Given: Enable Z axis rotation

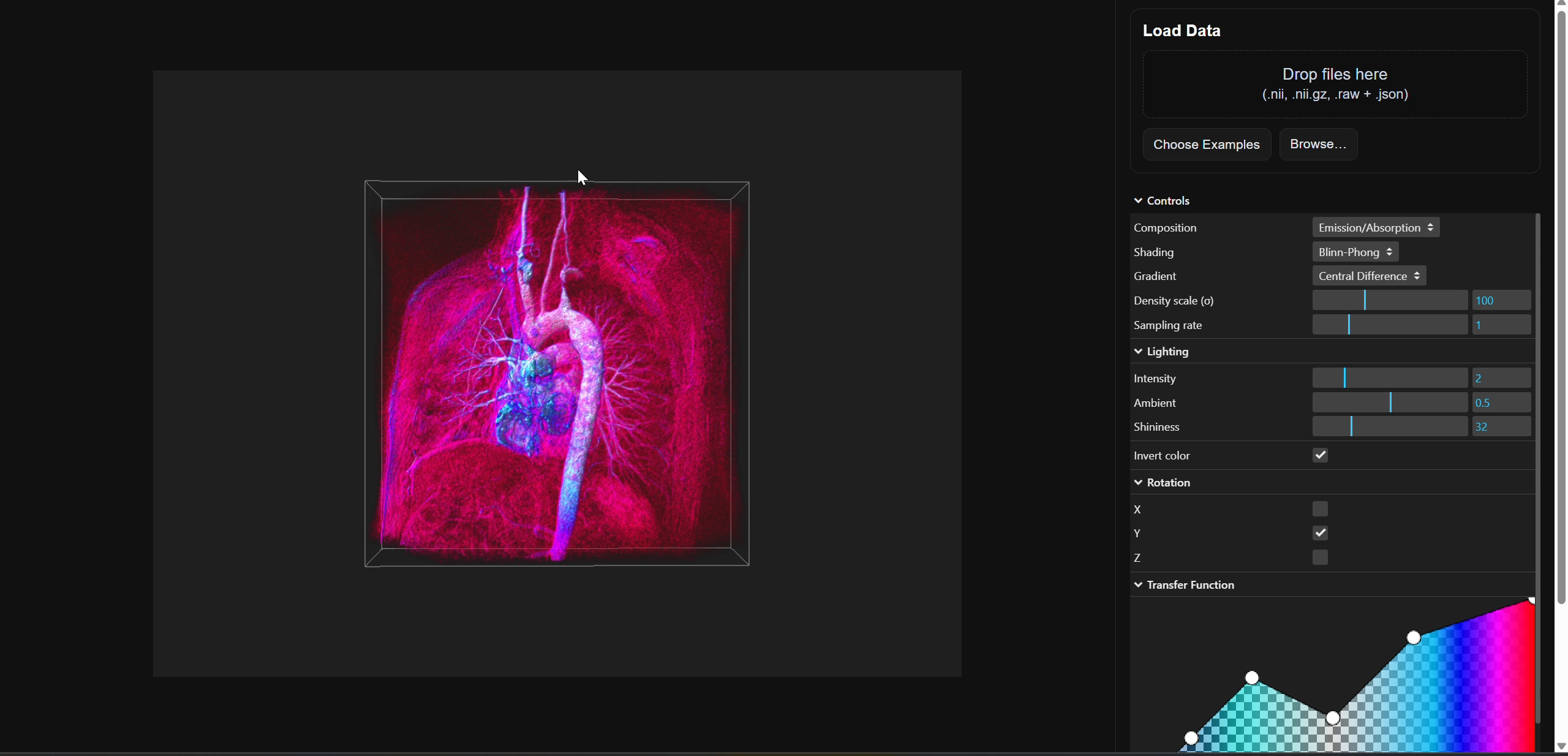Looking at the screenshot, I should coord(1320,558).
